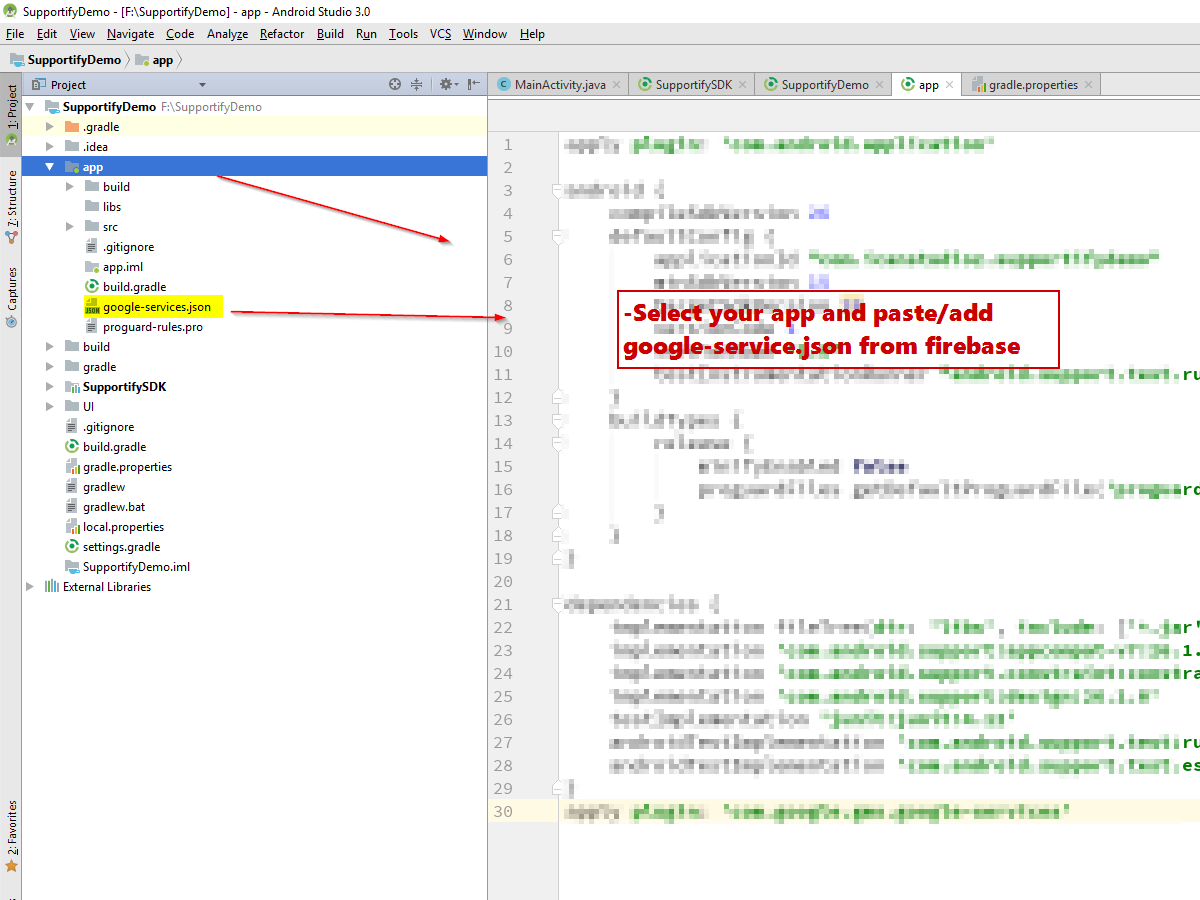Open the View menu
The image size is (1200, 900).
click(x=82, y=34)
